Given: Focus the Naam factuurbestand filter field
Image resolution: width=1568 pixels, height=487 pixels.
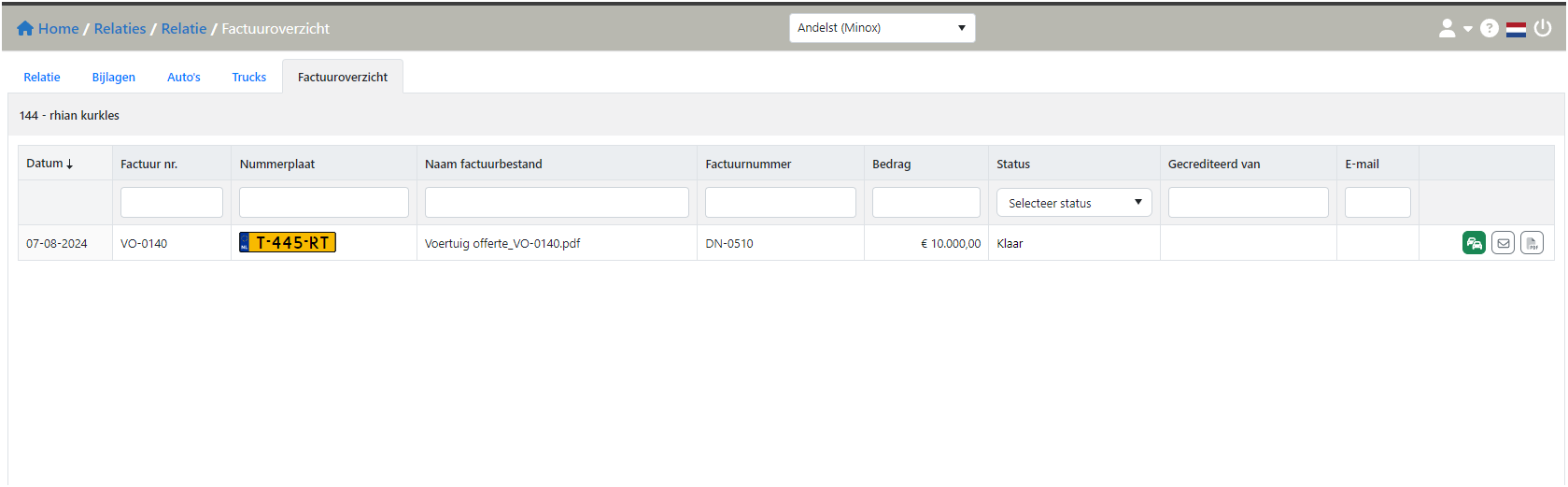Looking at the screenshot, I should coord(557,203).
